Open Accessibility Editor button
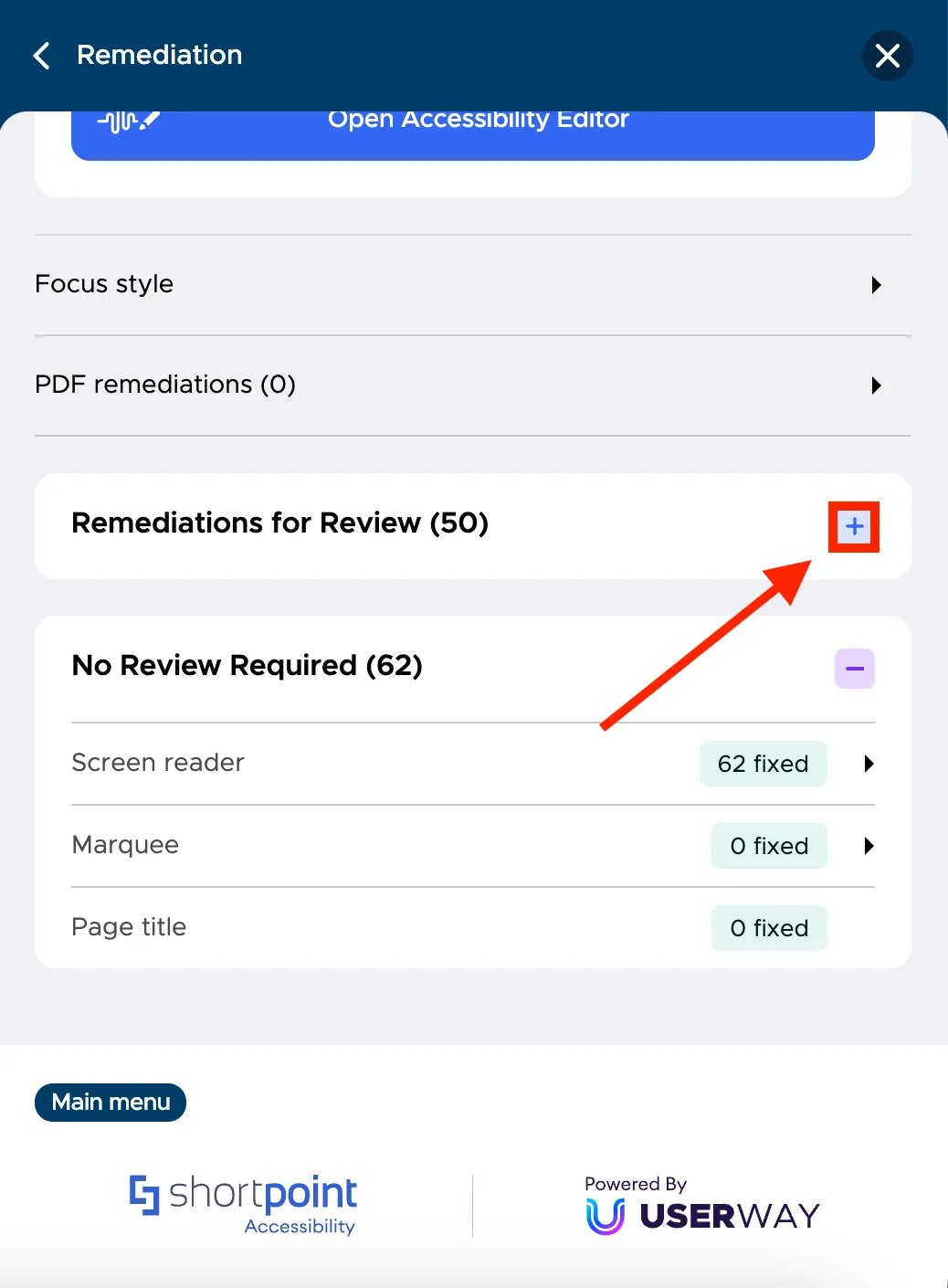The width and height of the screenshot is (948, 1288). (x=473, y=134)
